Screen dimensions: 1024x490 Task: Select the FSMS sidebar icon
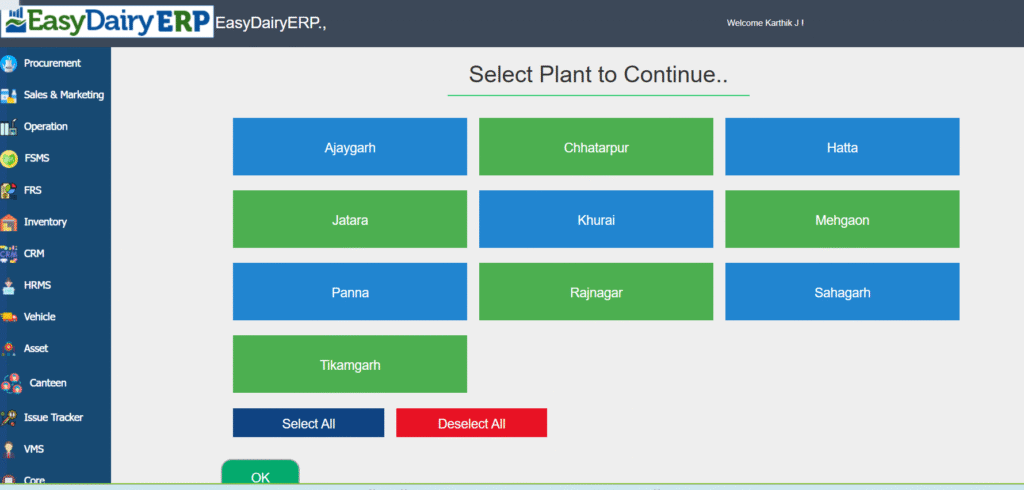click(9, 158)
